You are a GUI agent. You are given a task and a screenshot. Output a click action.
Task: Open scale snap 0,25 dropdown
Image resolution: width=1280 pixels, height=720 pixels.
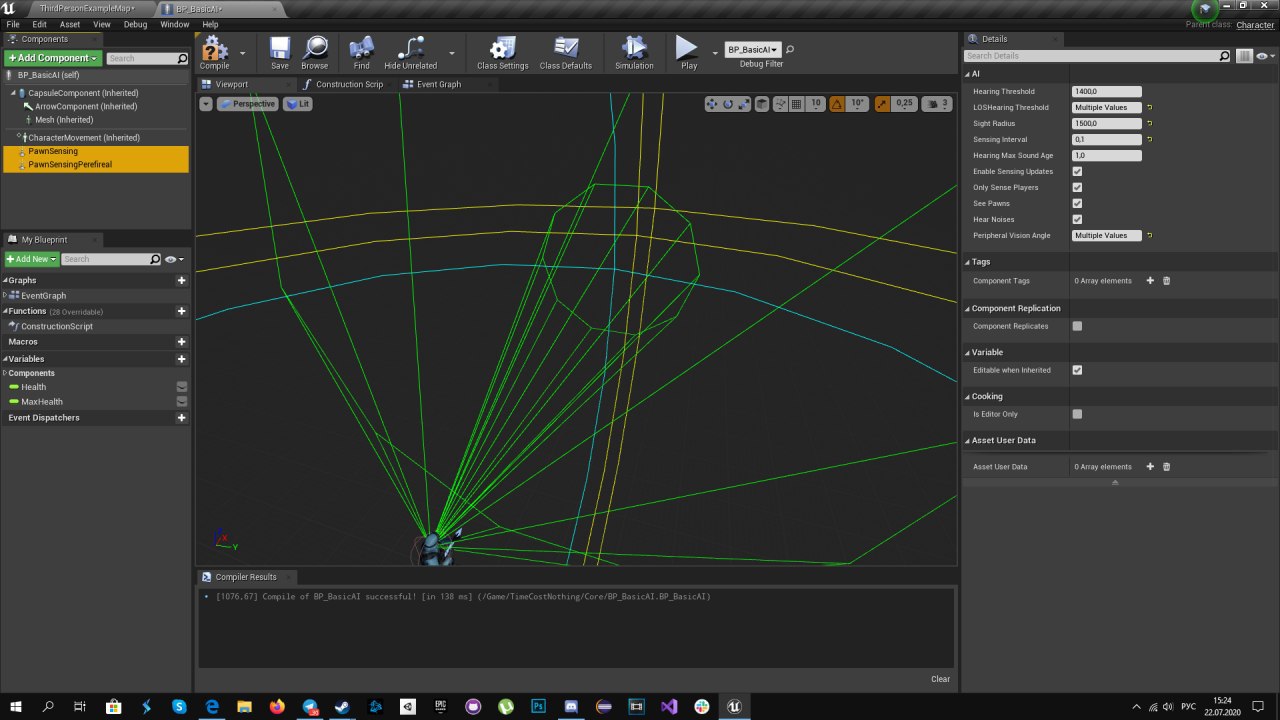pos(904,104)
